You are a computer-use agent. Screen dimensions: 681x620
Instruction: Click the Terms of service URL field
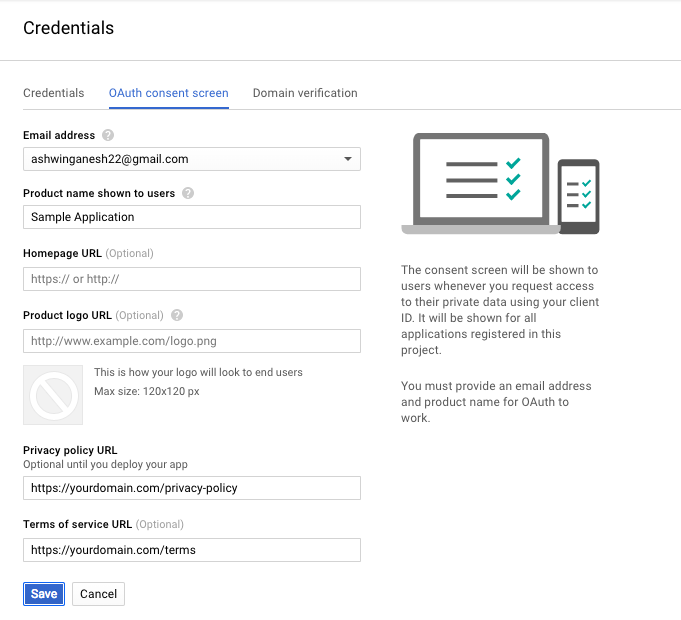pos(192,550)
